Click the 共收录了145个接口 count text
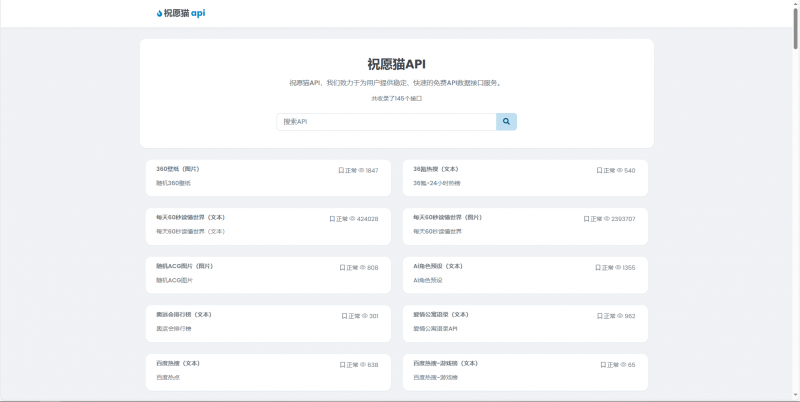Image resolution: width=800 pixels, height=402 pixels. point(396,98)
